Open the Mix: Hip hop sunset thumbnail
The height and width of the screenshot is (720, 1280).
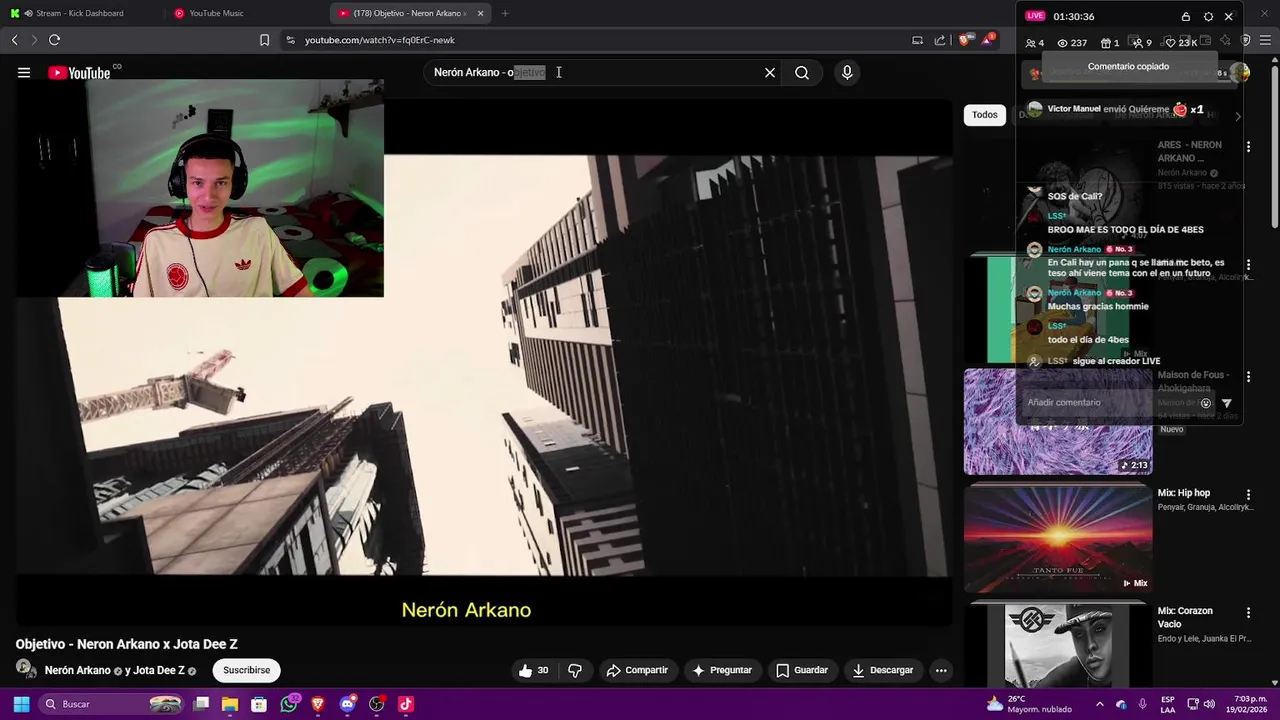click(1058, 539)
